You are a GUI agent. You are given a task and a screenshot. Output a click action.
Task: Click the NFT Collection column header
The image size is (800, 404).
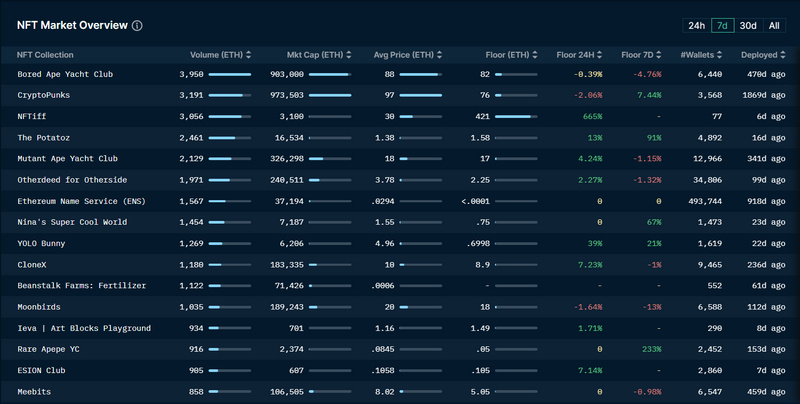tap(45, 55)
